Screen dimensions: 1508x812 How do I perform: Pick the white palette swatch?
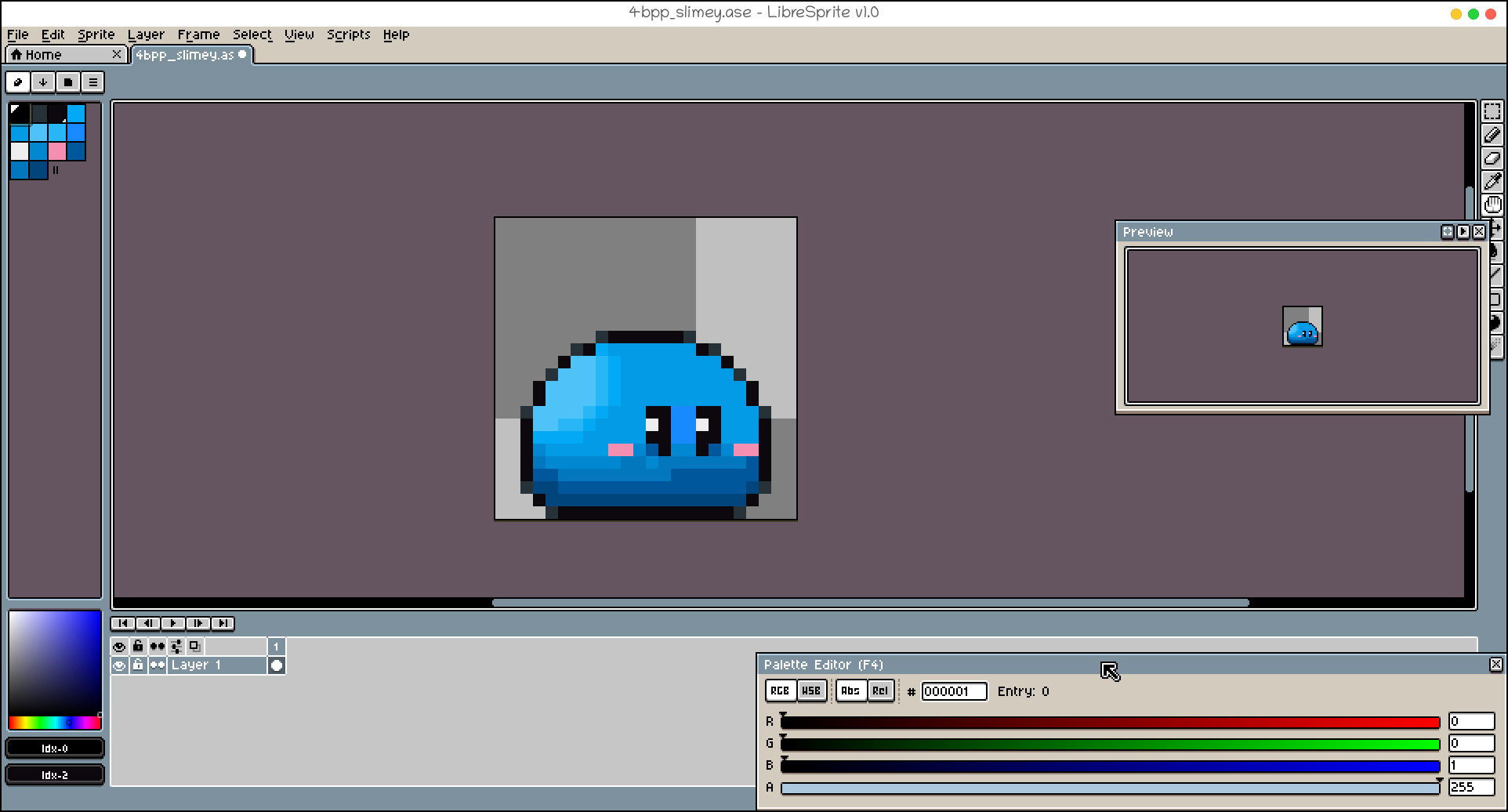coord(20,151)
